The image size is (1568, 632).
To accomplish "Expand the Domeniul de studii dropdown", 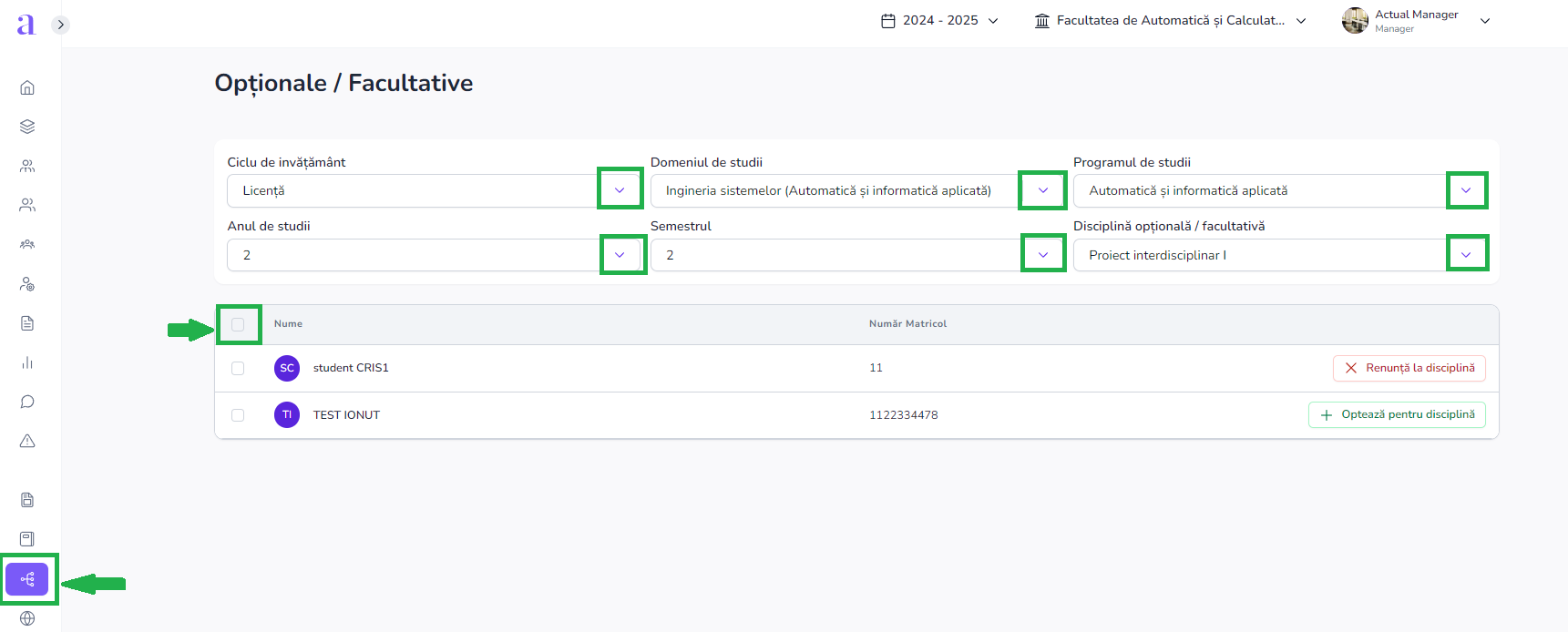I will pyautogui.click(x=1042, y=190).
